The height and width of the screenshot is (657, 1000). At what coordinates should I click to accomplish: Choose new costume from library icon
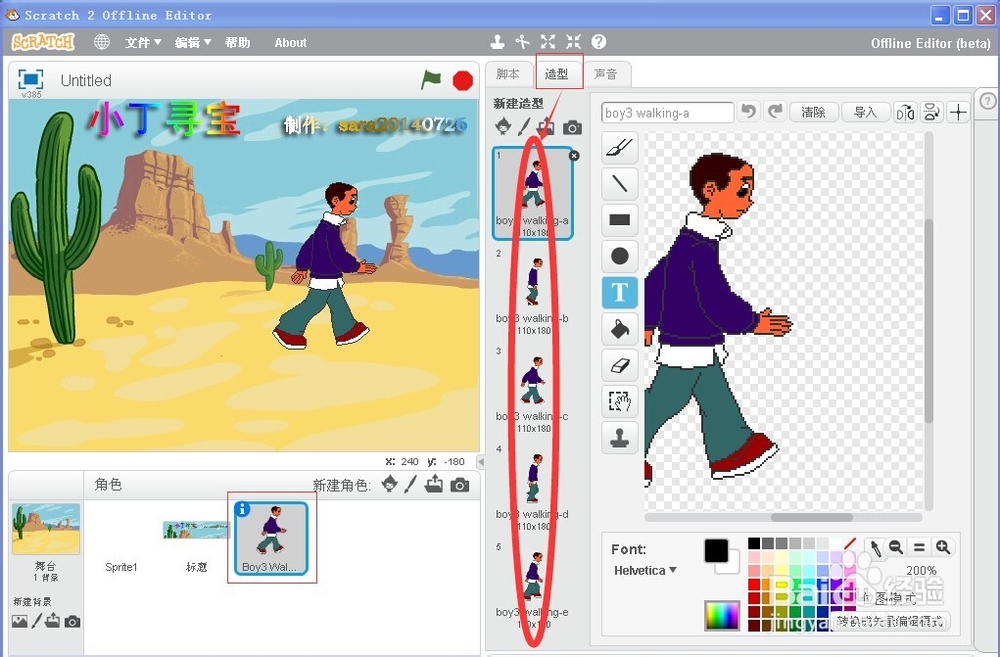click(x=503, y=126)
